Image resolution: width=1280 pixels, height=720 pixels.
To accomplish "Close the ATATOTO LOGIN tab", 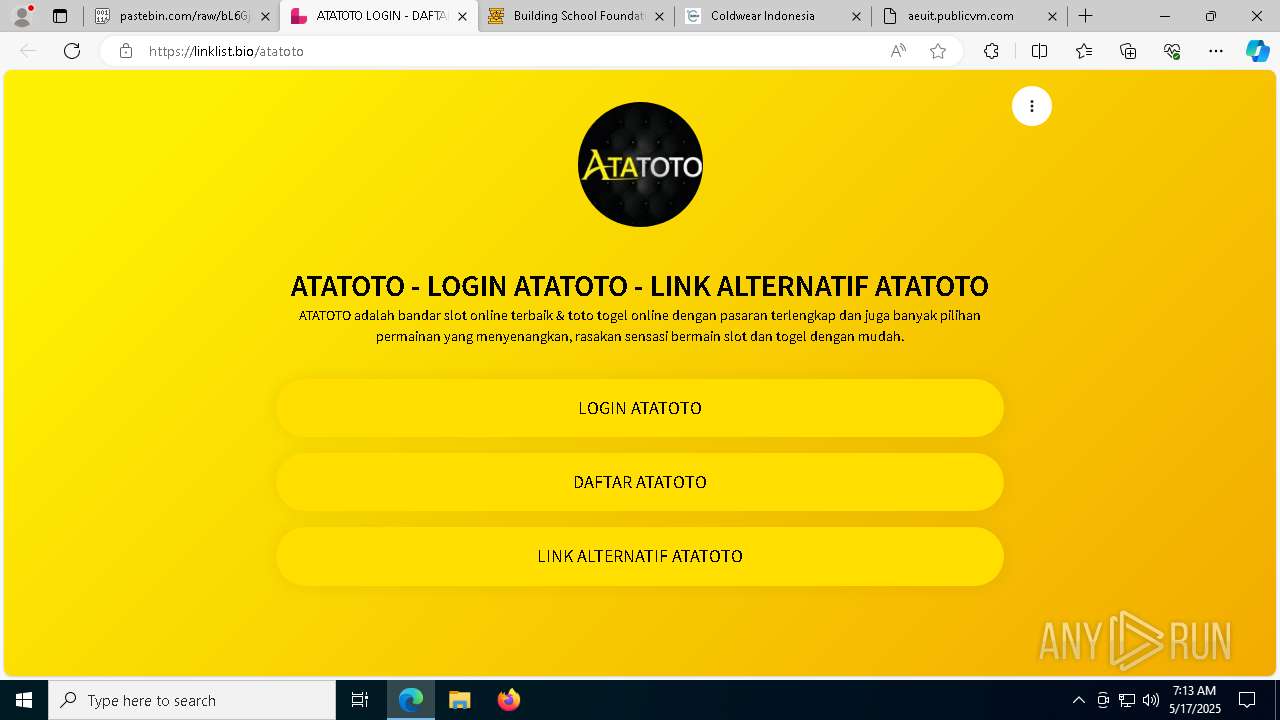I will (x=462, y=16).
